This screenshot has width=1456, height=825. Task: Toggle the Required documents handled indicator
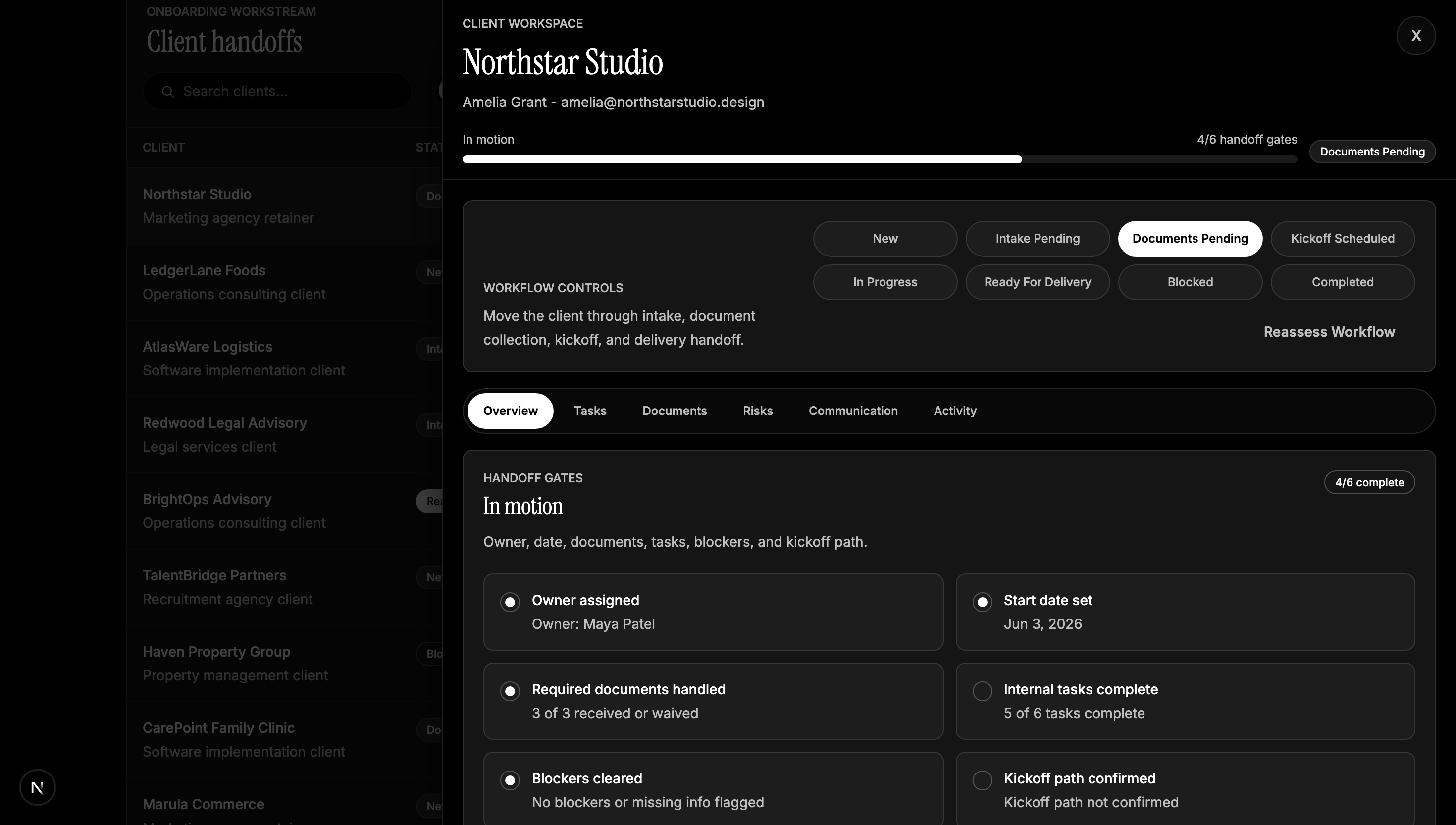tap(510, 691)
